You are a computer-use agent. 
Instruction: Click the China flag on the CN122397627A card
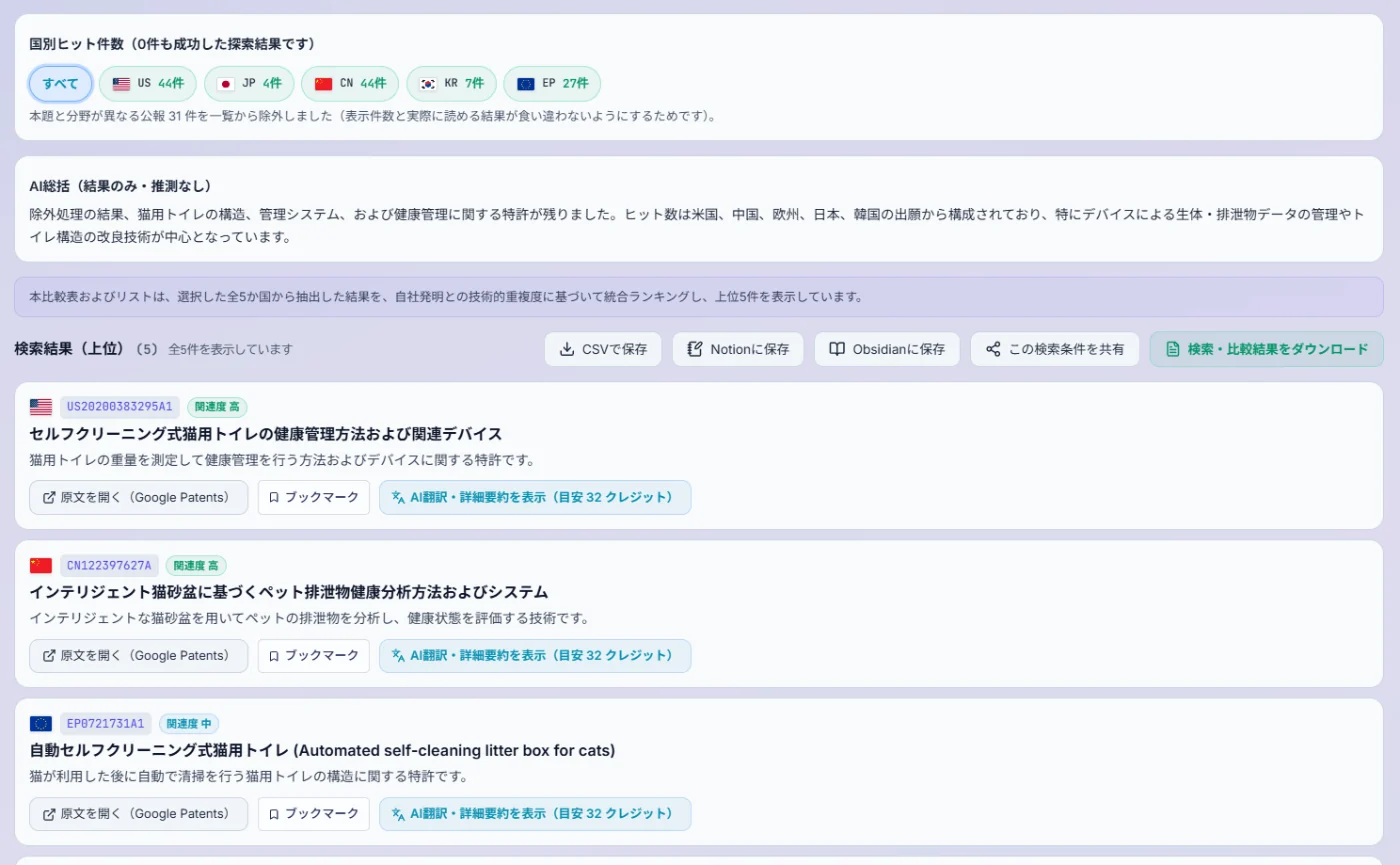click(x=41, y=565)
